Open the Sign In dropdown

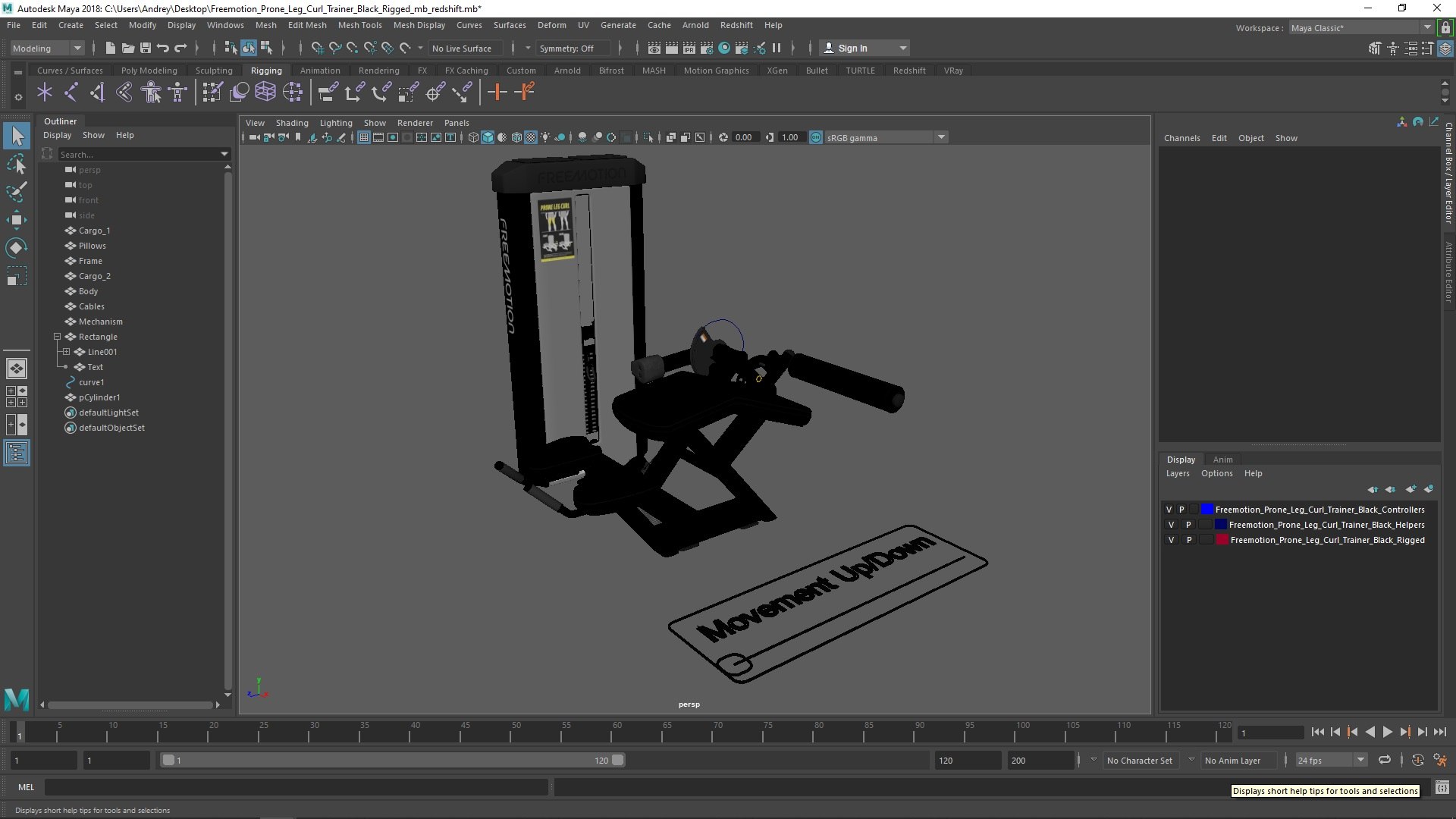tap(865, 48)
